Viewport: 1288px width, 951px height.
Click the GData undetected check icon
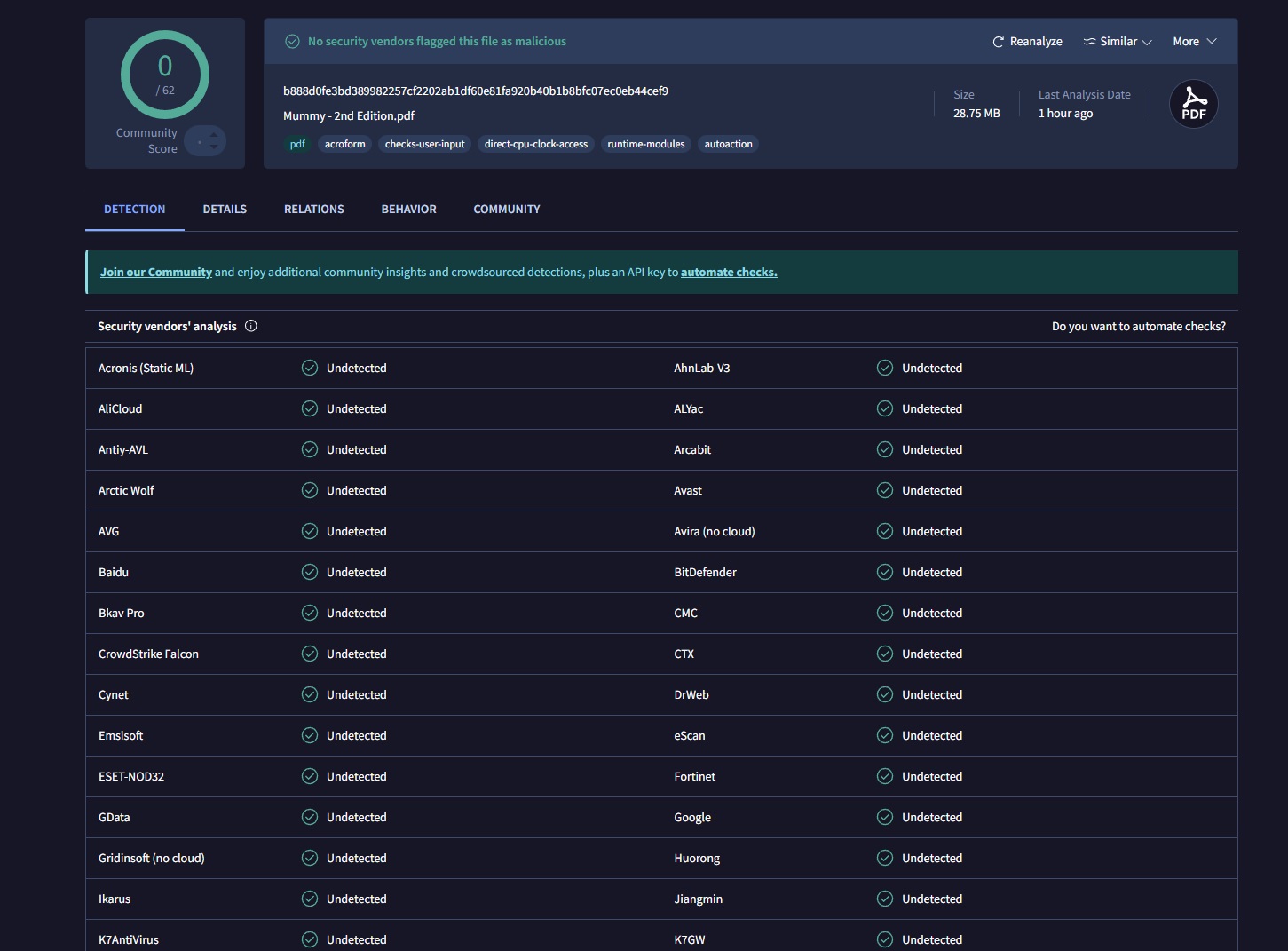pyautogui.click(x=310, y=817)
